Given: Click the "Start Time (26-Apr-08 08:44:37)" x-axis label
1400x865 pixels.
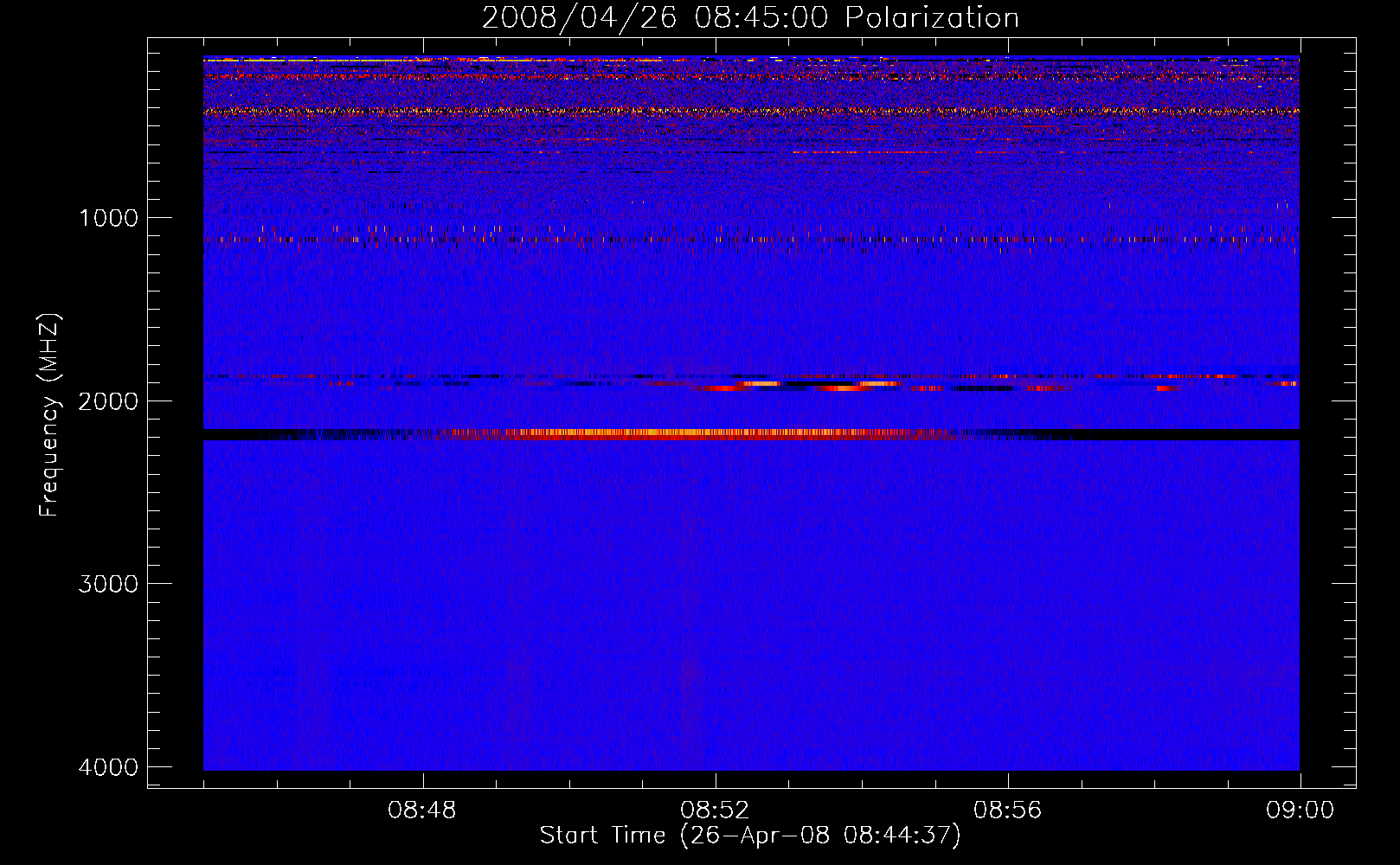Looking at the screenshot, I should [750, 836].
